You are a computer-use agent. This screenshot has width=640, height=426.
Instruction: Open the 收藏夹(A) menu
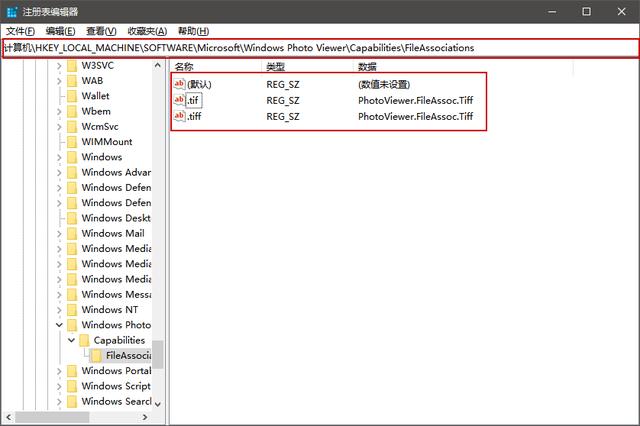(x=147, y=31)
